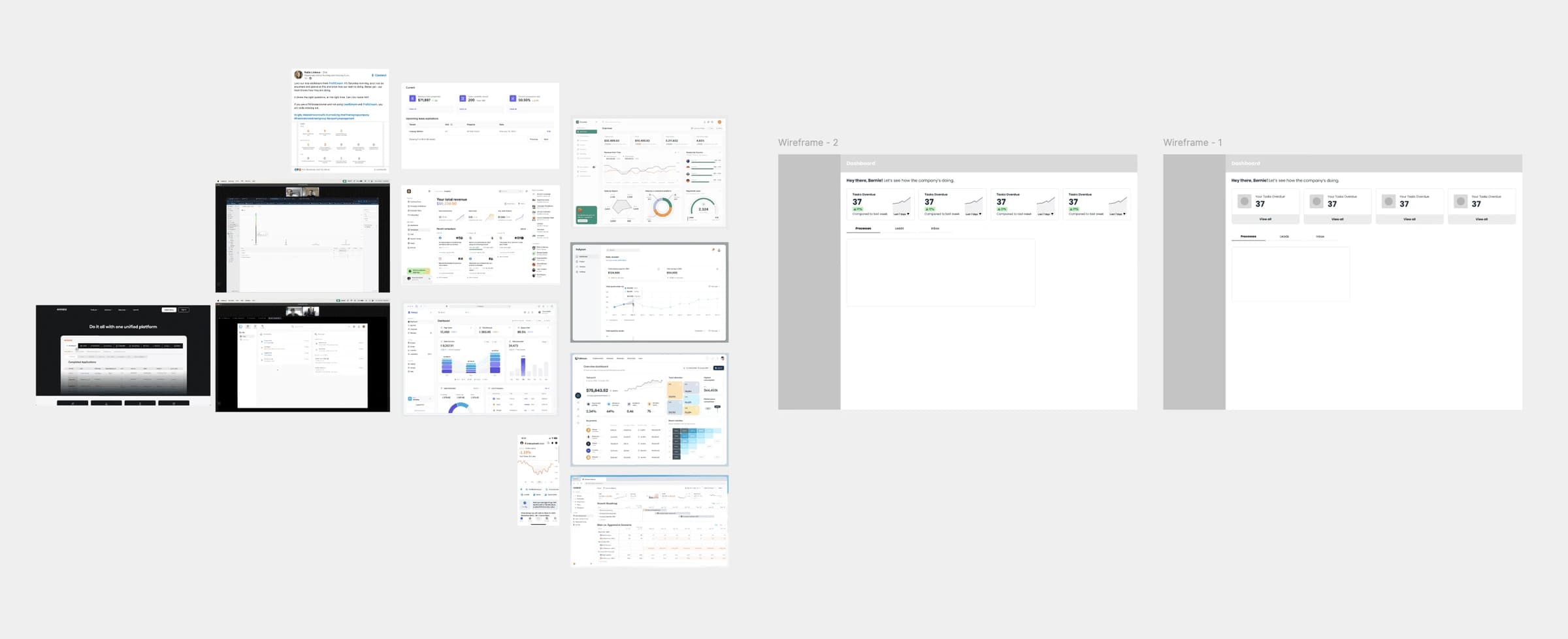Select the green-accent dashboard with donut chart

649,172
